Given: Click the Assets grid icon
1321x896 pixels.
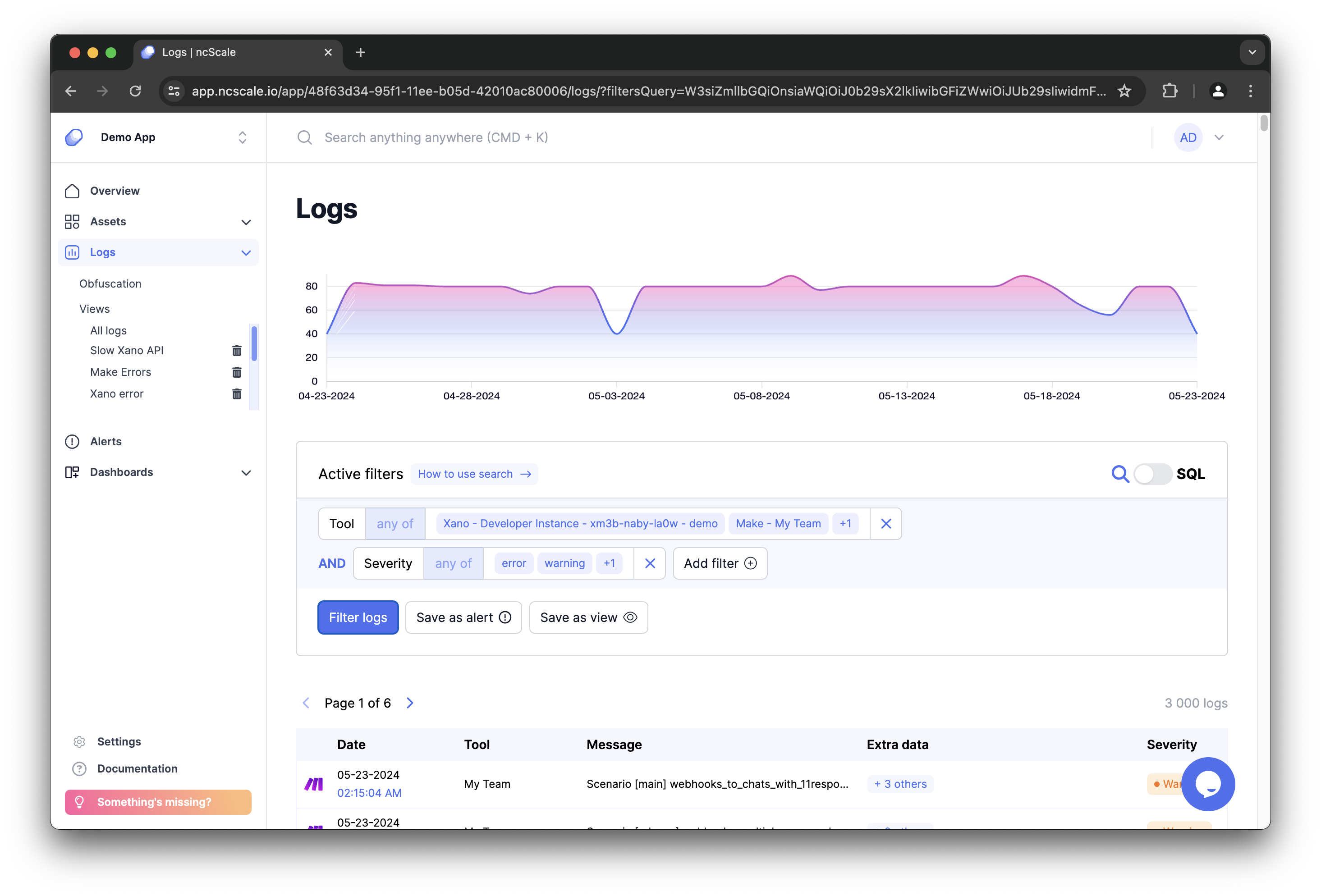Looking at the screenshot, I should (x=72, y=222).
